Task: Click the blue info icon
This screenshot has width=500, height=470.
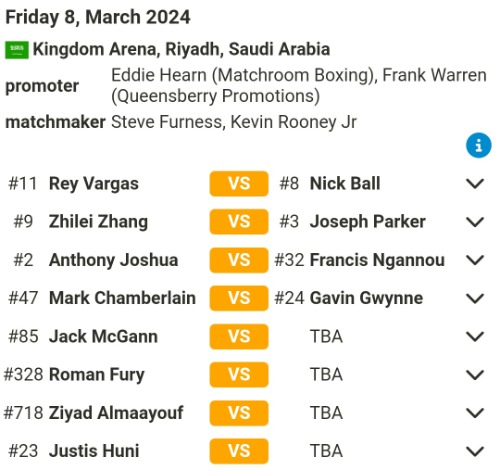Action: pos(478,146)
